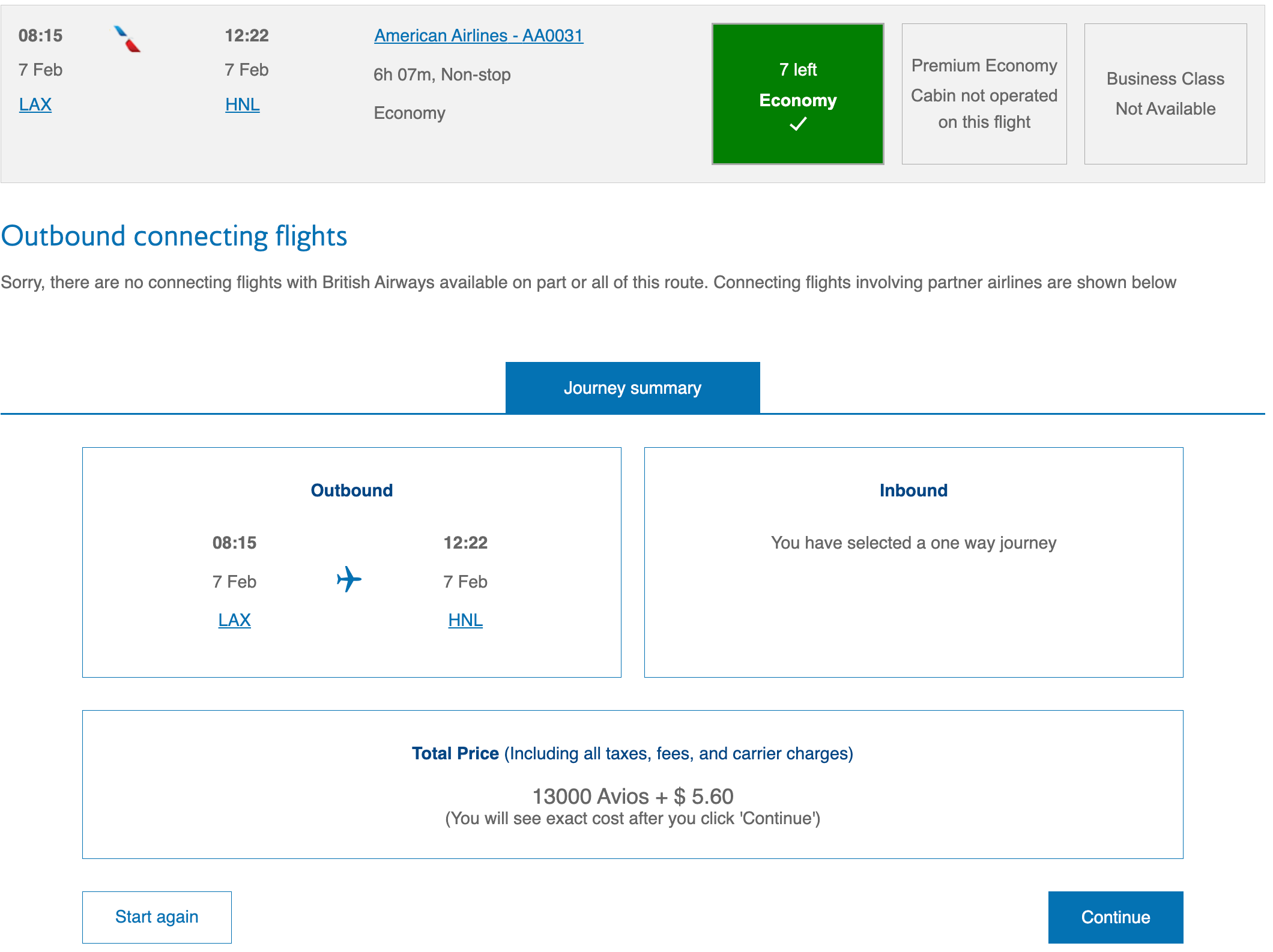
Task: Open the American Airlines AA0031 flight details
Action: [478, 35]
